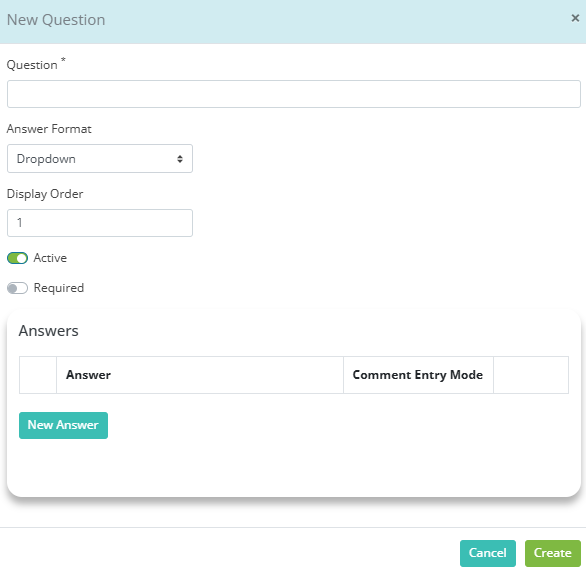
Task: Click the Comment Entry Mode column header
Action: point(418,375)
